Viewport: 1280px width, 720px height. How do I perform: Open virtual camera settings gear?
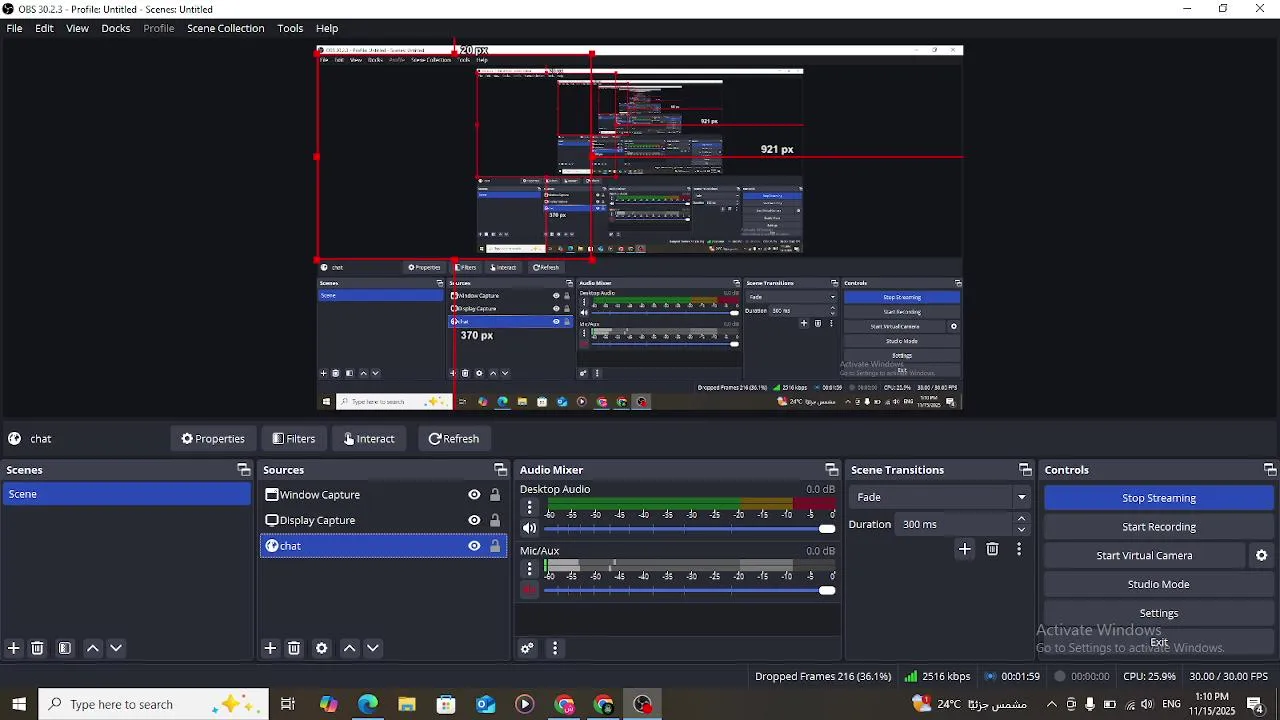click(x=1262, y=555)
